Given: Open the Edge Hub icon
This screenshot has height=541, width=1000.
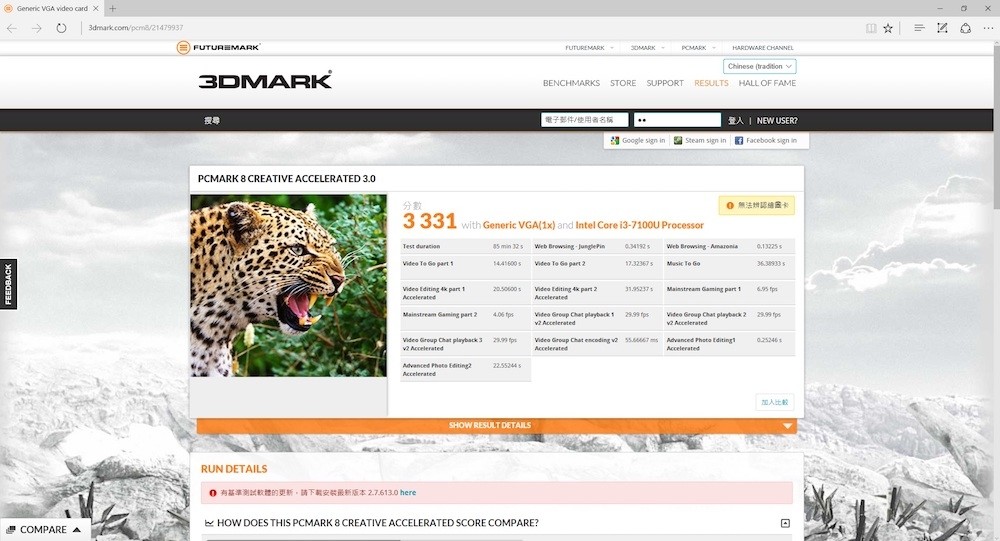Looking at the screenshot, I should point(919,28).
